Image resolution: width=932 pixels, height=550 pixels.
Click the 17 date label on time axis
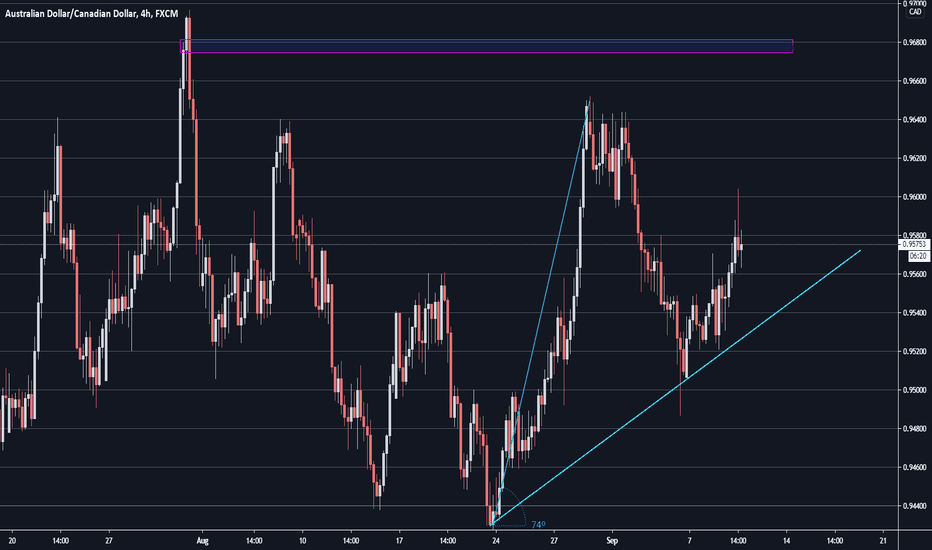399,540
